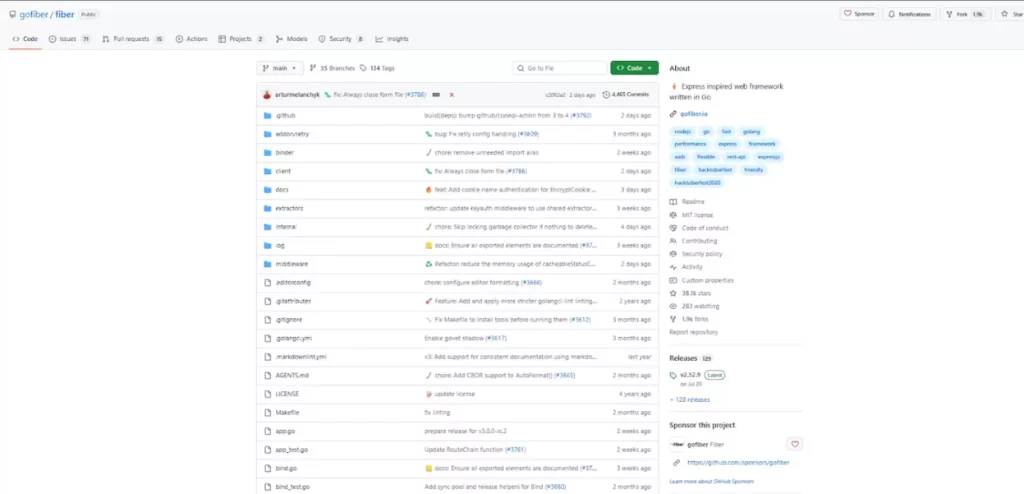1024x494 pixels.
Task: Expand the commit message ellipsis button
Action: pos(436,94)
